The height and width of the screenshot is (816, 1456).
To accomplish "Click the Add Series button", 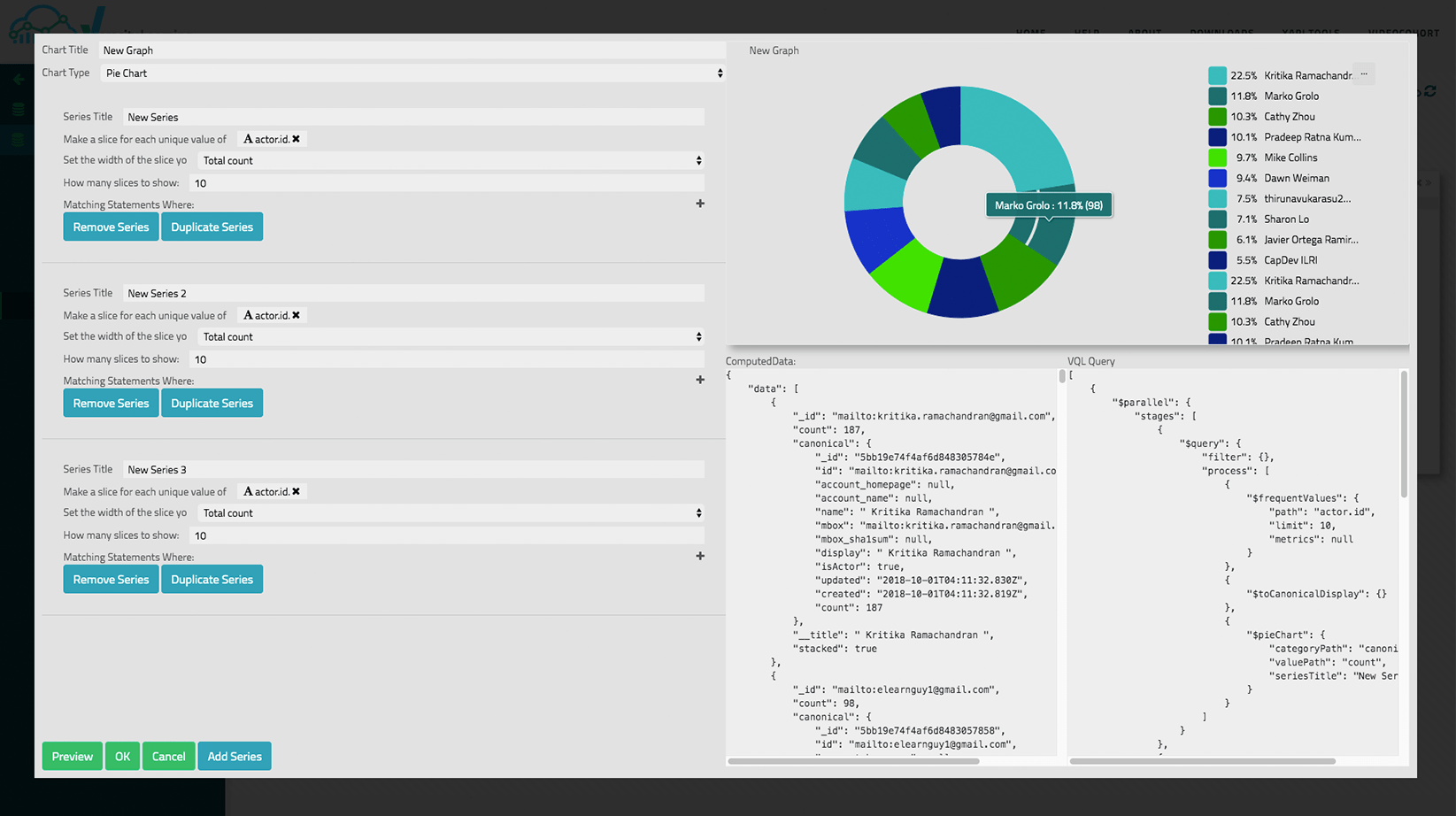I will [x=235, y=757].
